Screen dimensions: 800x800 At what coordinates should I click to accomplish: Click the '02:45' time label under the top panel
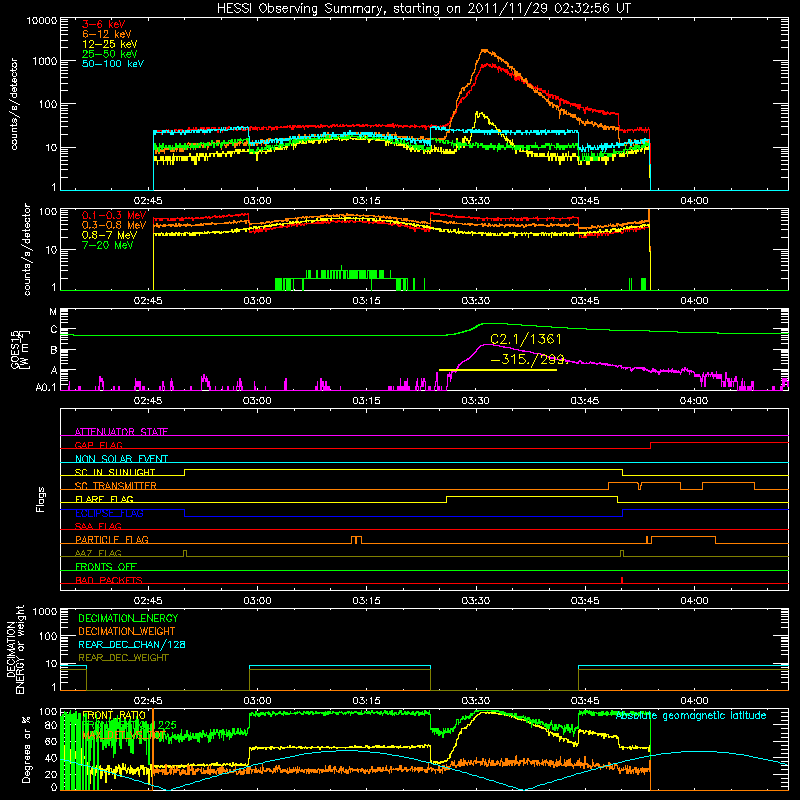(148, 201)
